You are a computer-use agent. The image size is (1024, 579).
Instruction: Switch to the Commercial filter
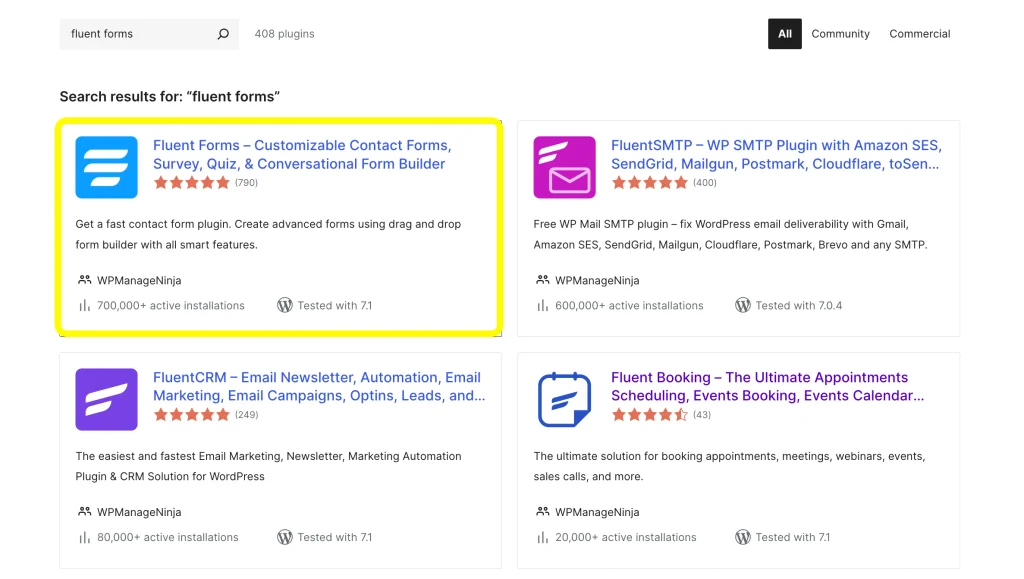click(x=920, y=34)
